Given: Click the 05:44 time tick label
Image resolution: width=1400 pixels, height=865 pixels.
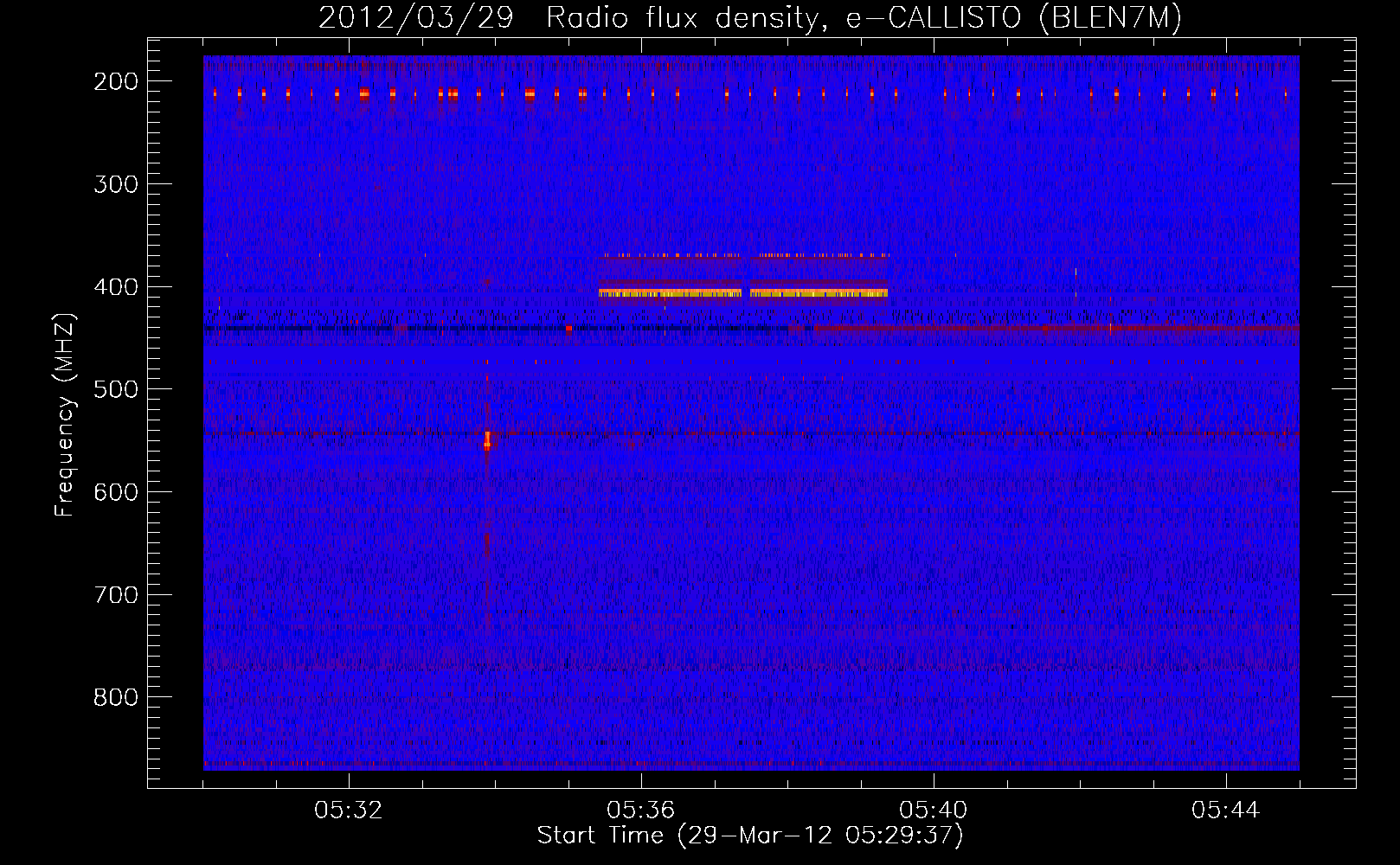Looking at the screenshot, I should pos(1226,811).
